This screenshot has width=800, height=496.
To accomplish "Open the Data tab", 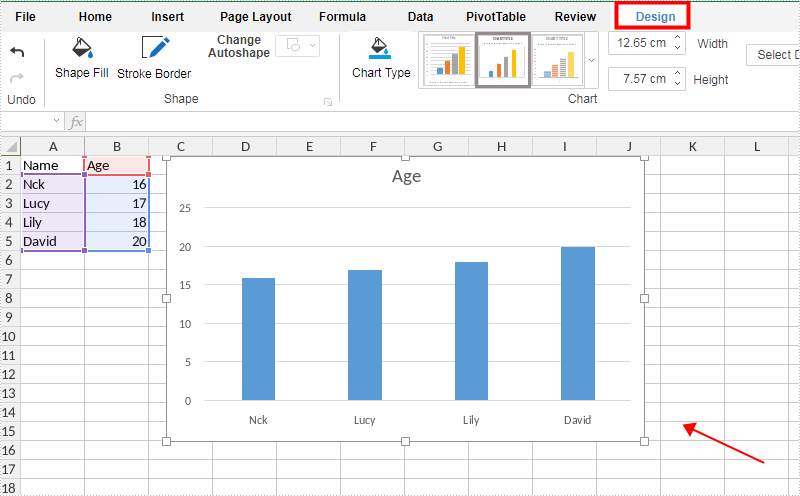I will pos(420,17).
